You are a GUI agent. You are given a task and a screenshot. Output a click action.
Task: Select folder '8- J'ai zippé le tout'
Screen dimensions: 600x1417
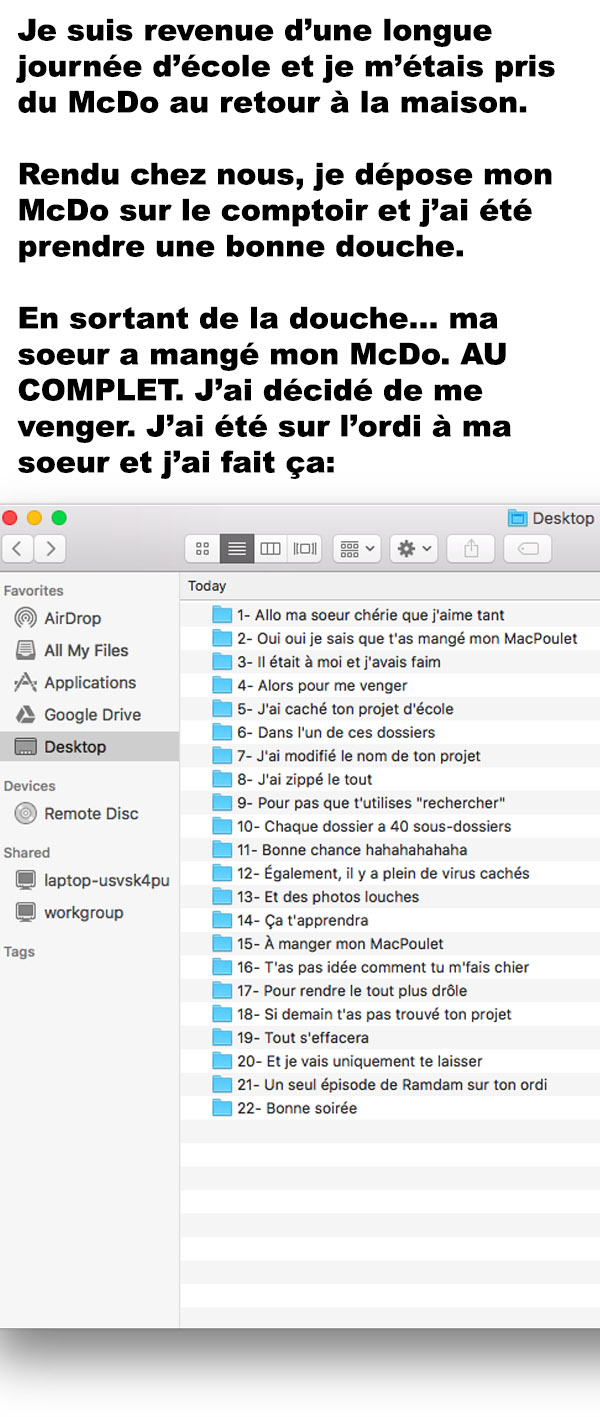click(390, 779)
